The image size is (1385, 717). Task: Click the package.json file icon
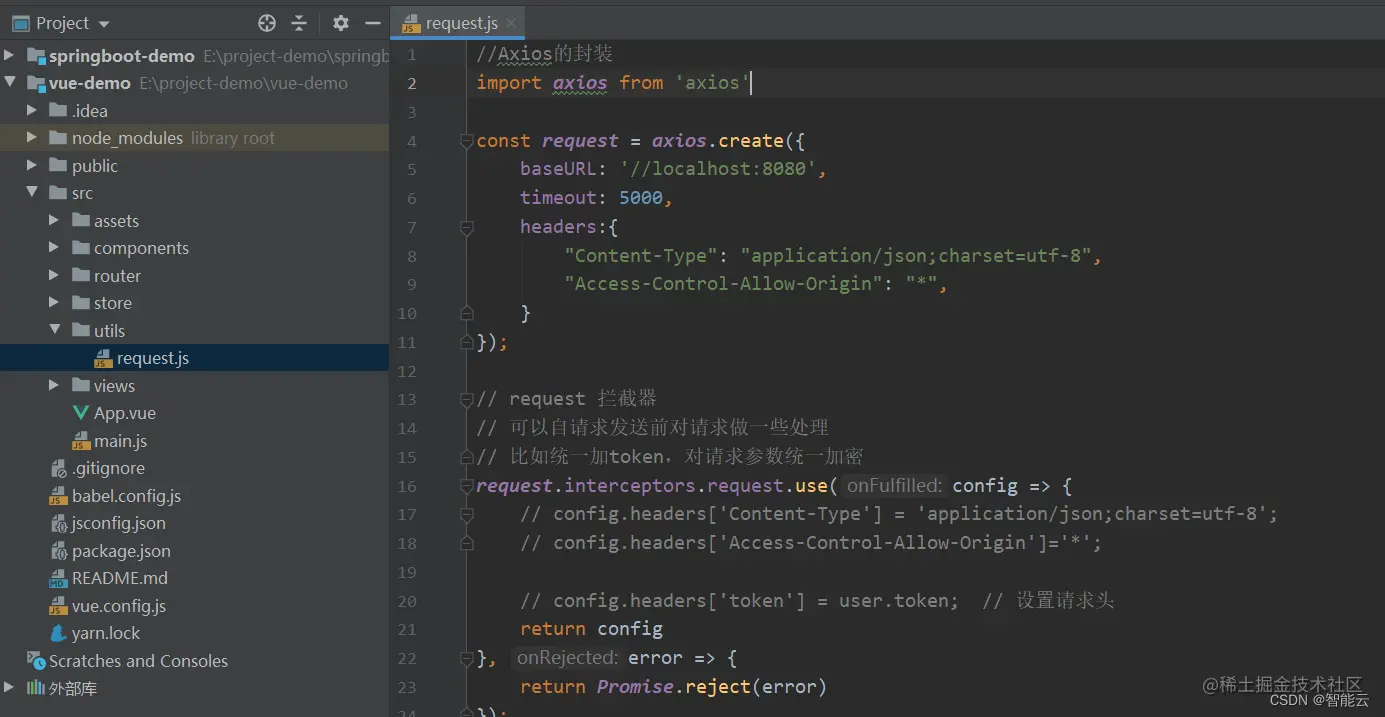pyautogui.click(x=58, y=551)
